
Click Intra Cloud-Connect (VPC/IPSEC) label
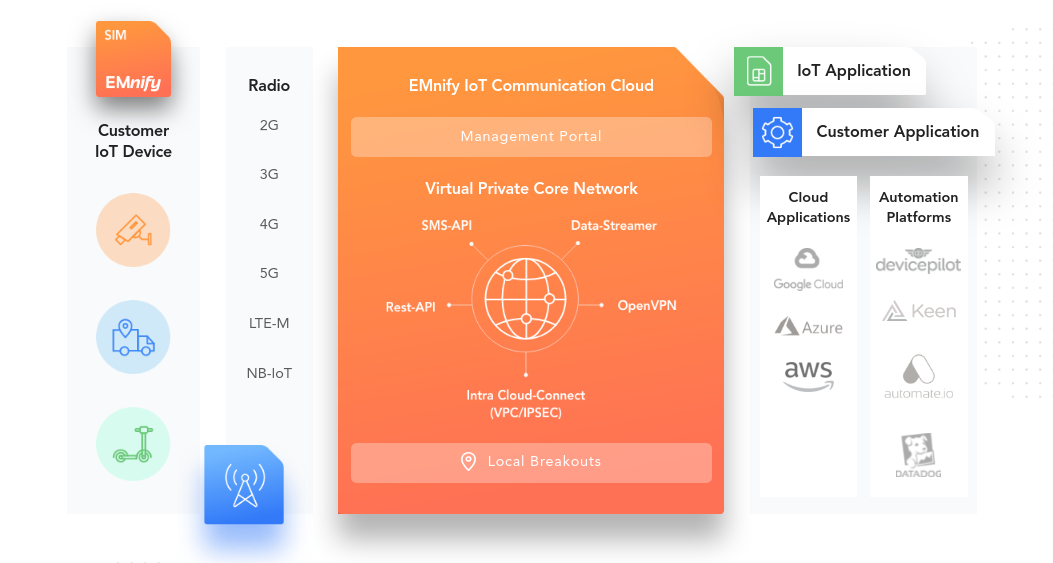tap(526, 404)
